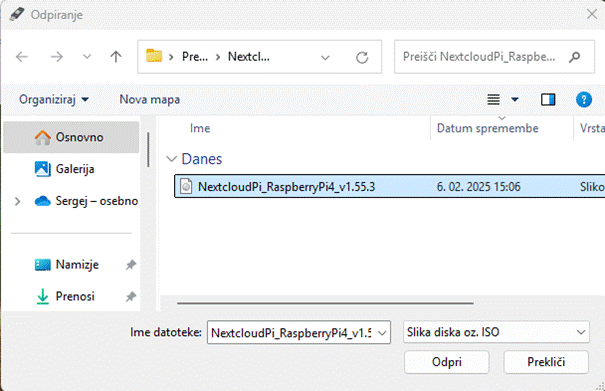Click the Prekliči button

546,362
